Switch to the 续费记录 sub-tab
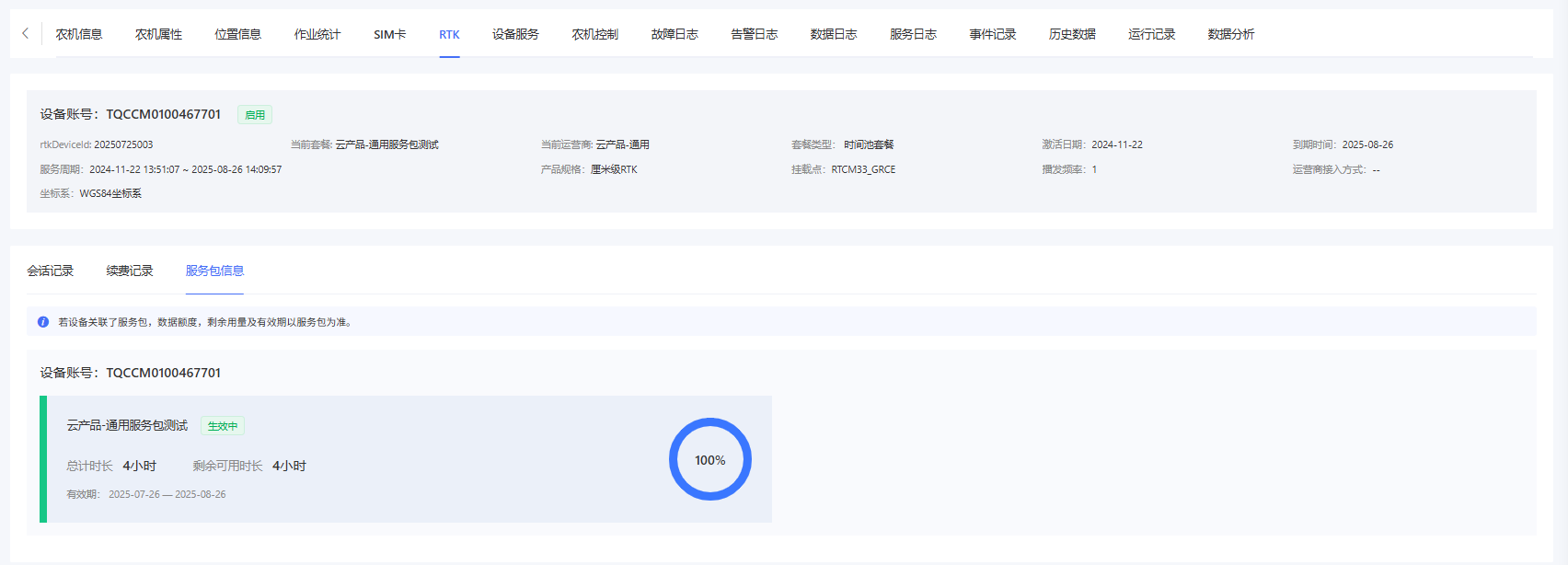The width and height of the screenshot is (1568, 565). (130, 271)
